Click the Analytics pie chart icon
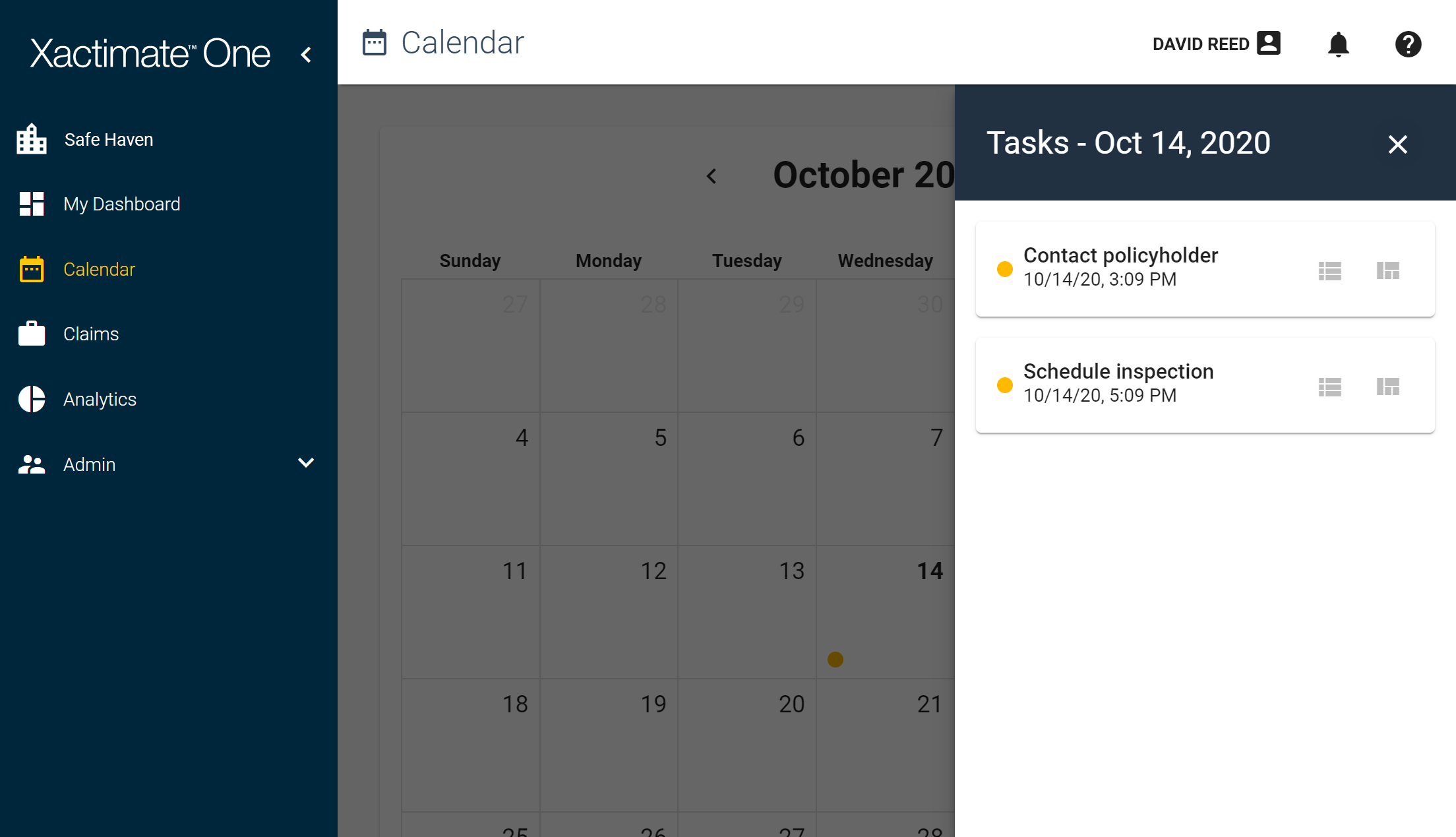The width and height of the screenshot is (1456, 837). point(30,399)
